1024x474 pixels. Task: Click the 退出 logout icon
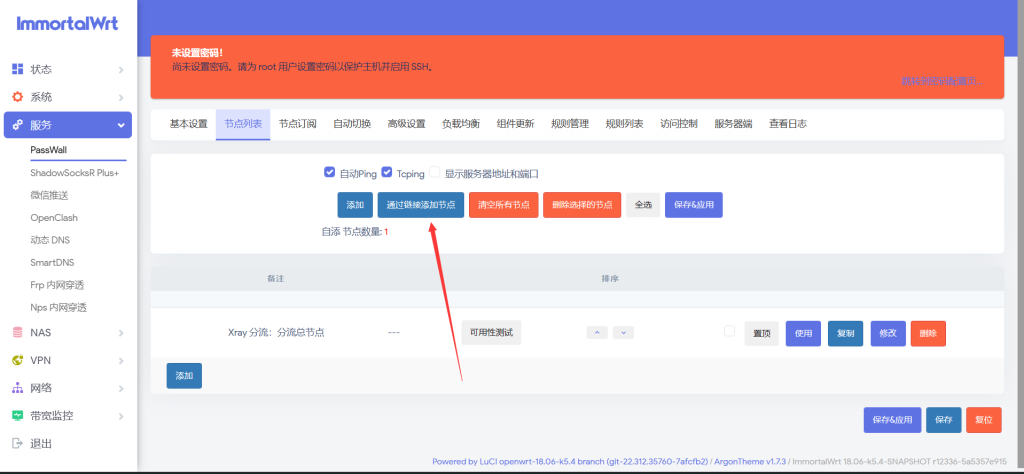tap(17, 443)
